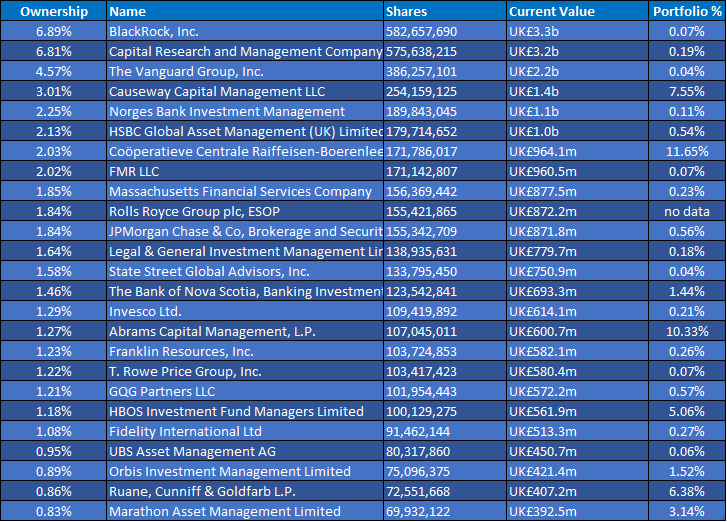Click the 6.81% ownership value
The image size is (727, 522).
click(54, 51)
